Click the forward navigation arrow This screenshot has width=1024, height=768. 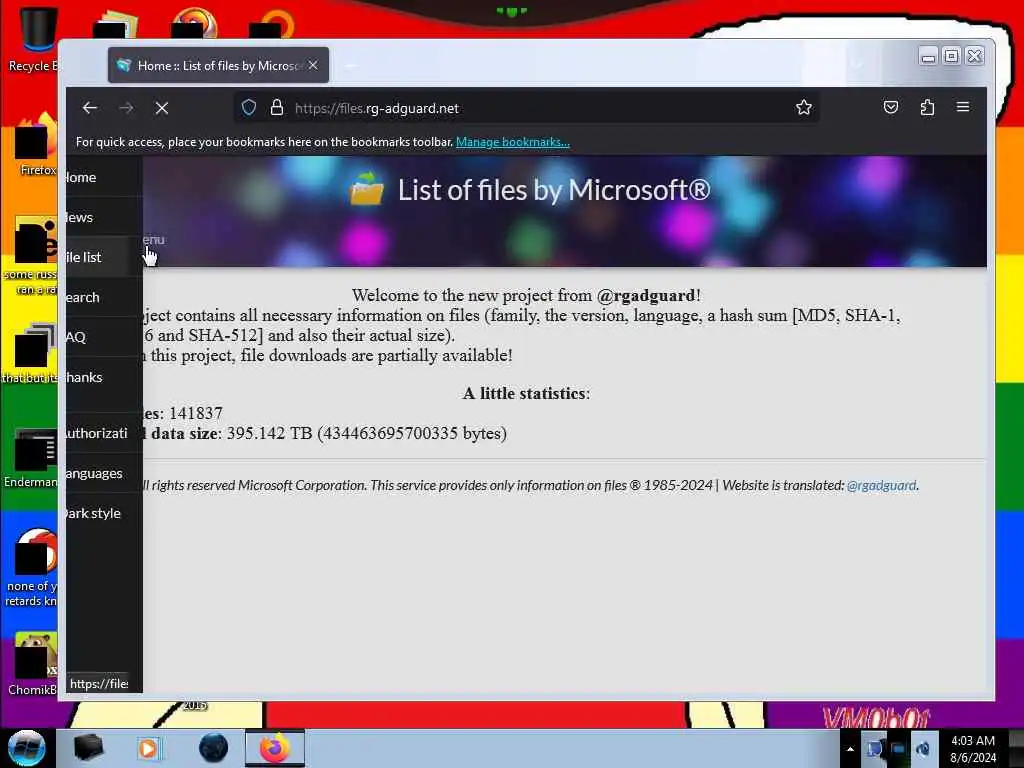pos(126,108)
